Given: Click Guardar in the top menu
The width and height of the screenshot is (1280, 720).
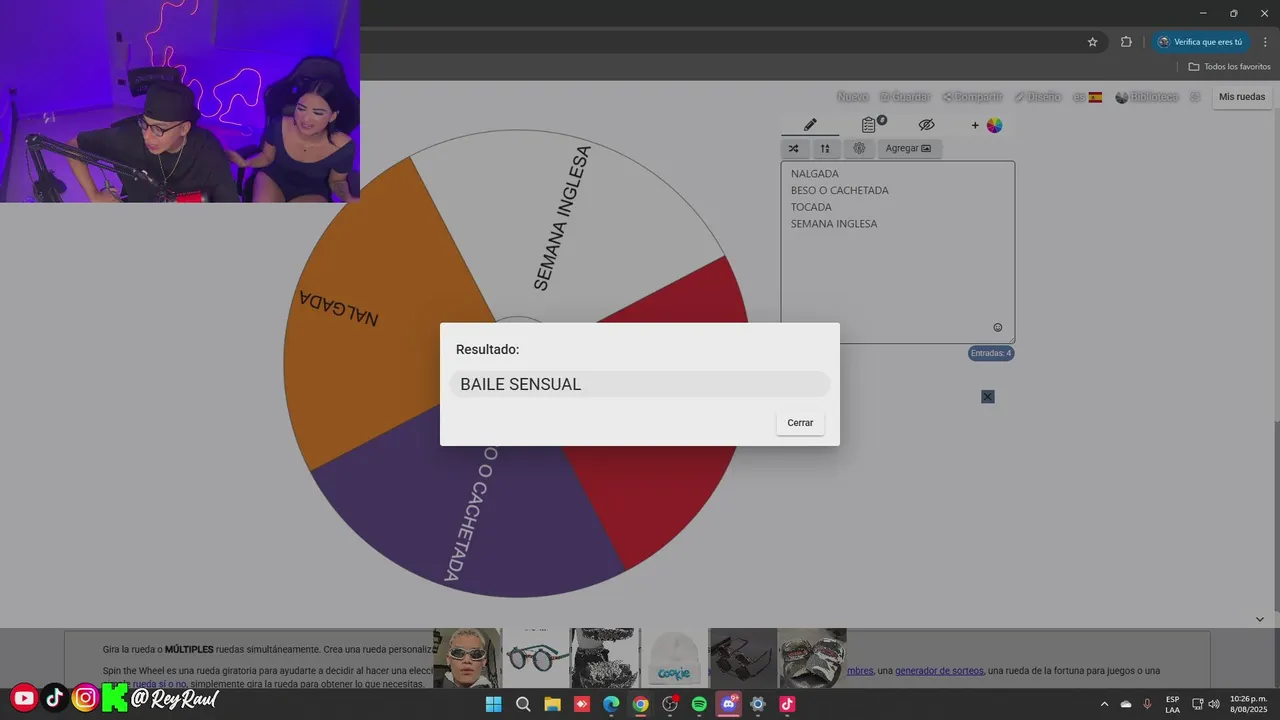Looking at the screenshot, I should coord(905,97).
